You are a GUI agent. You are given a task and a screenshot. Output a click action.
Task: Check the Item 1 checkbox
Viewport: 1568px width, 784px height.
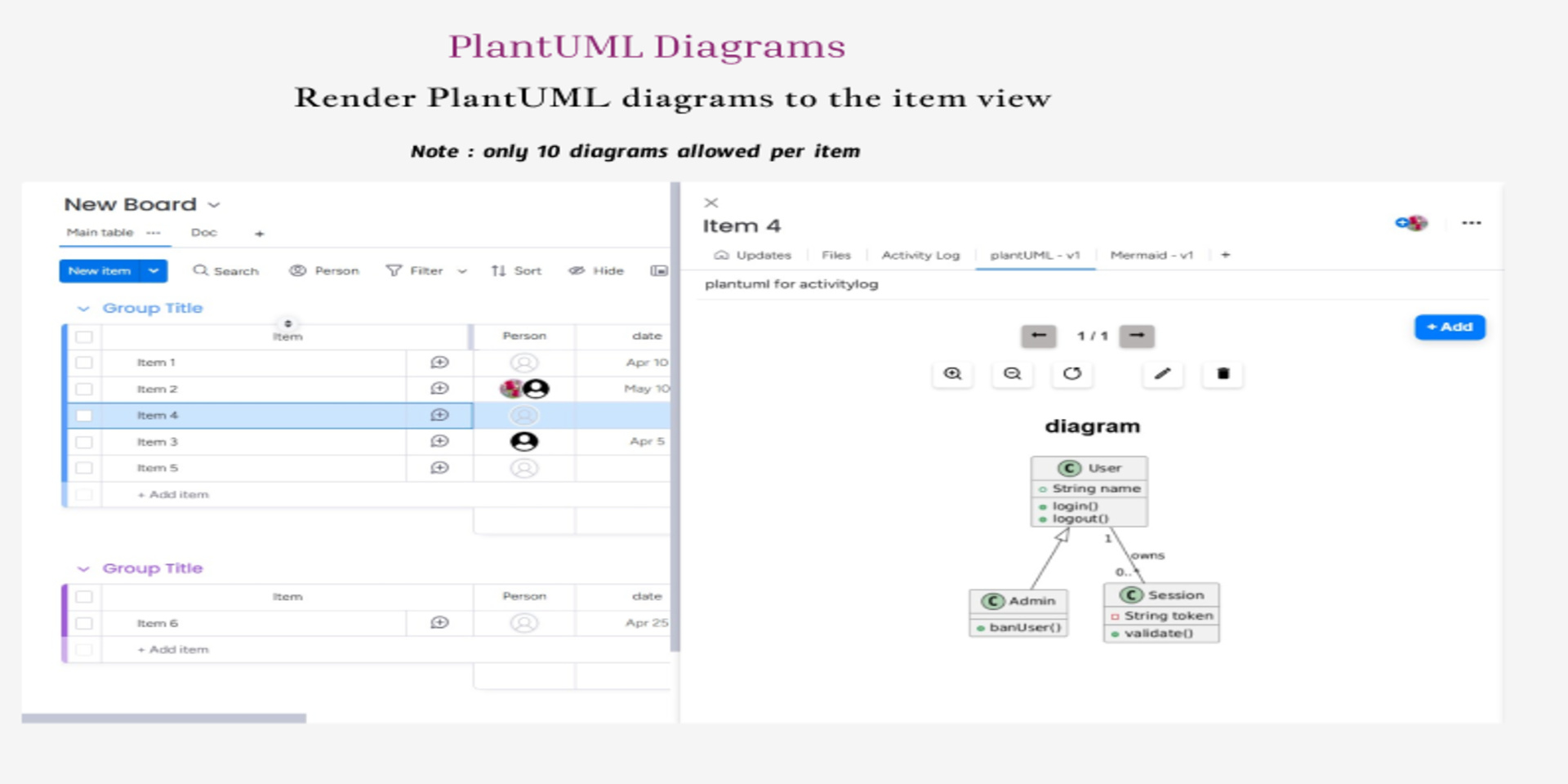[x=84, y=363]
